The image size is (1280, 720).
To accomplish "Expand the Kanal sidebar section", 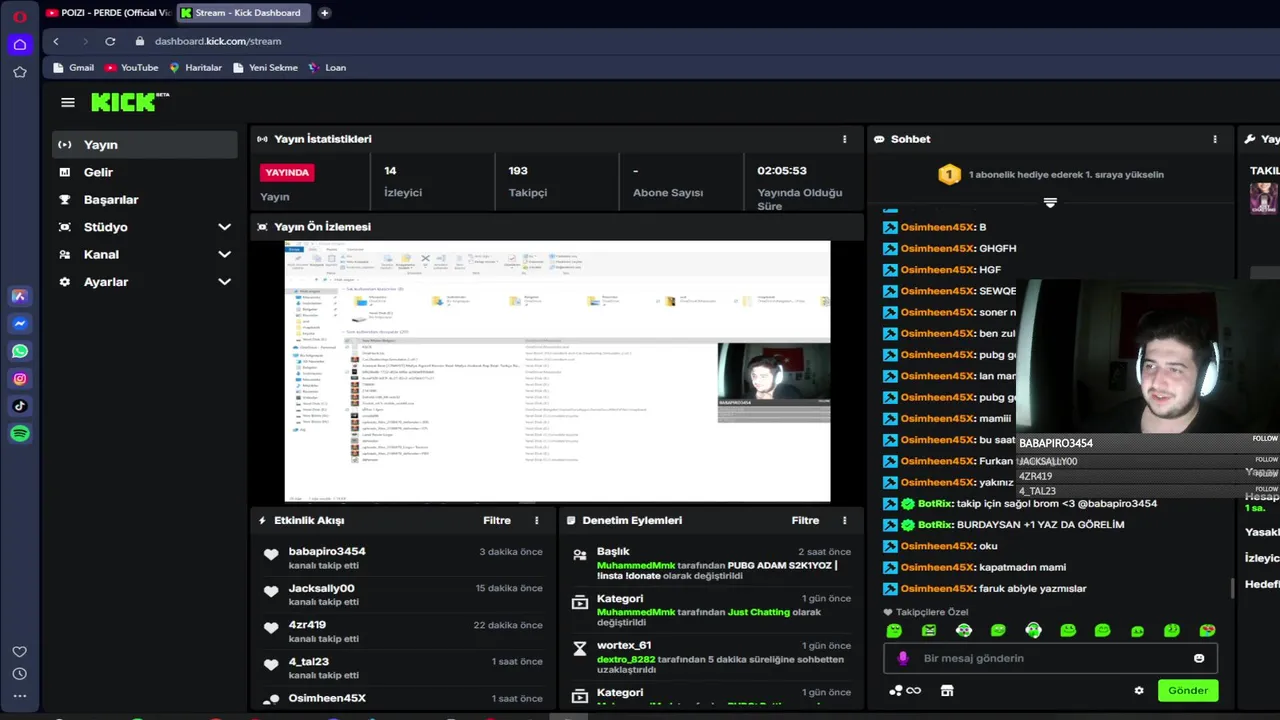I will pos(224,254).
